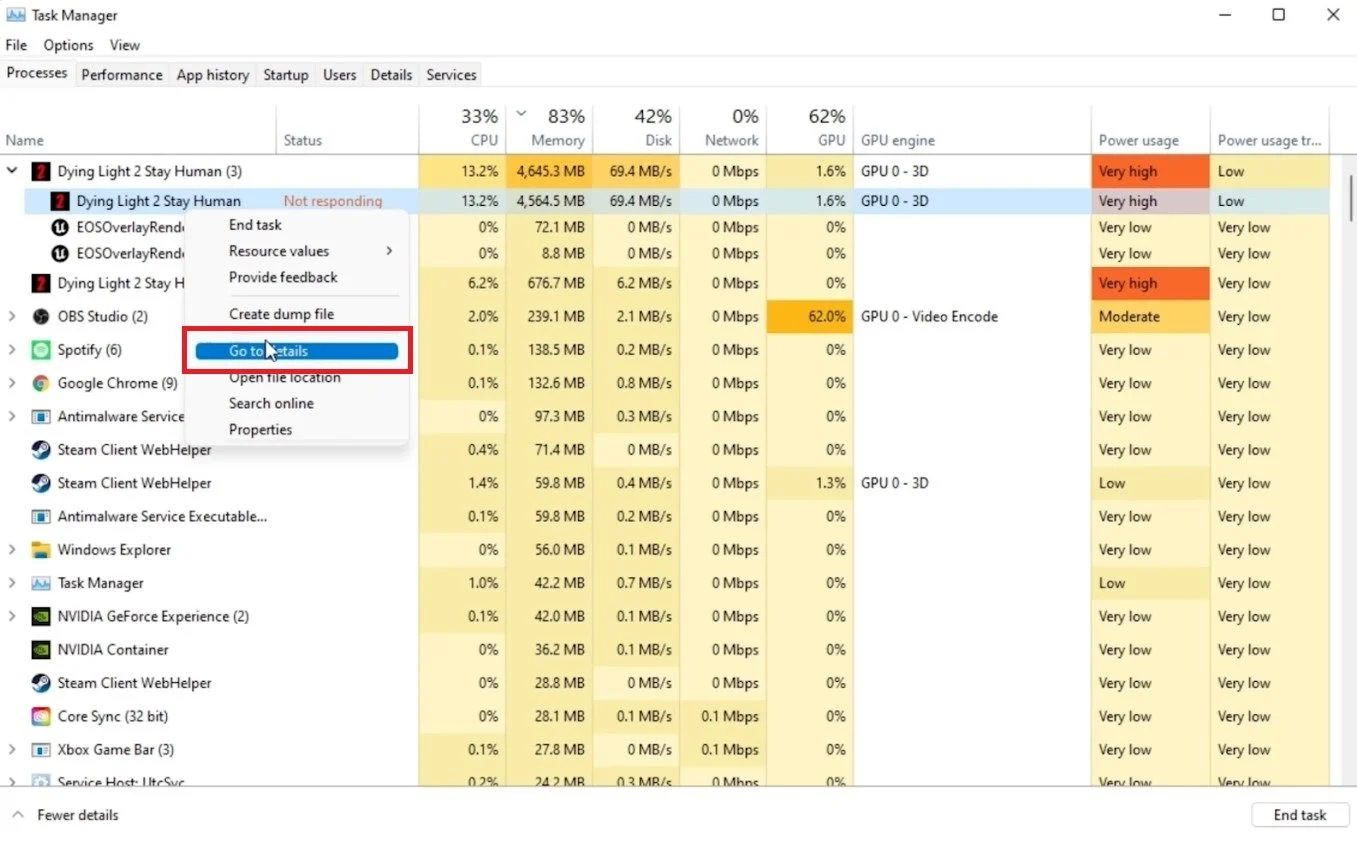This screenshot has width=1357, height=841.
Task: Click the Task Manager title bar icon
Action: 15,15
